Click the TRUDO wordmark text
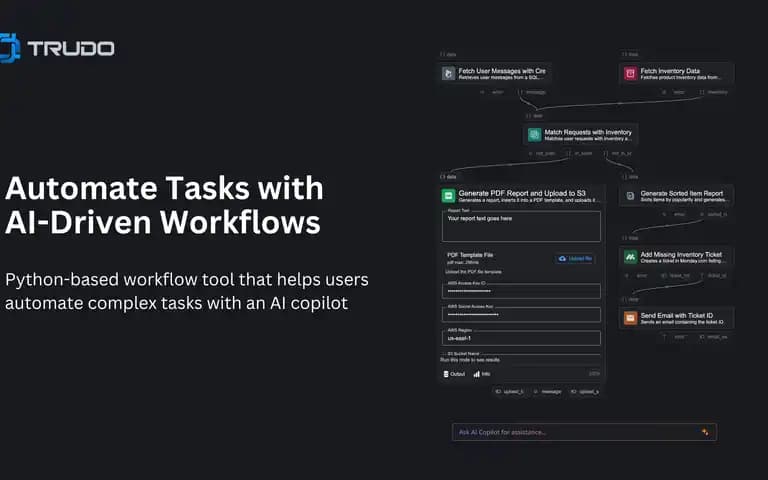Screen dimensions: 768x480 [x=71, y=48]
